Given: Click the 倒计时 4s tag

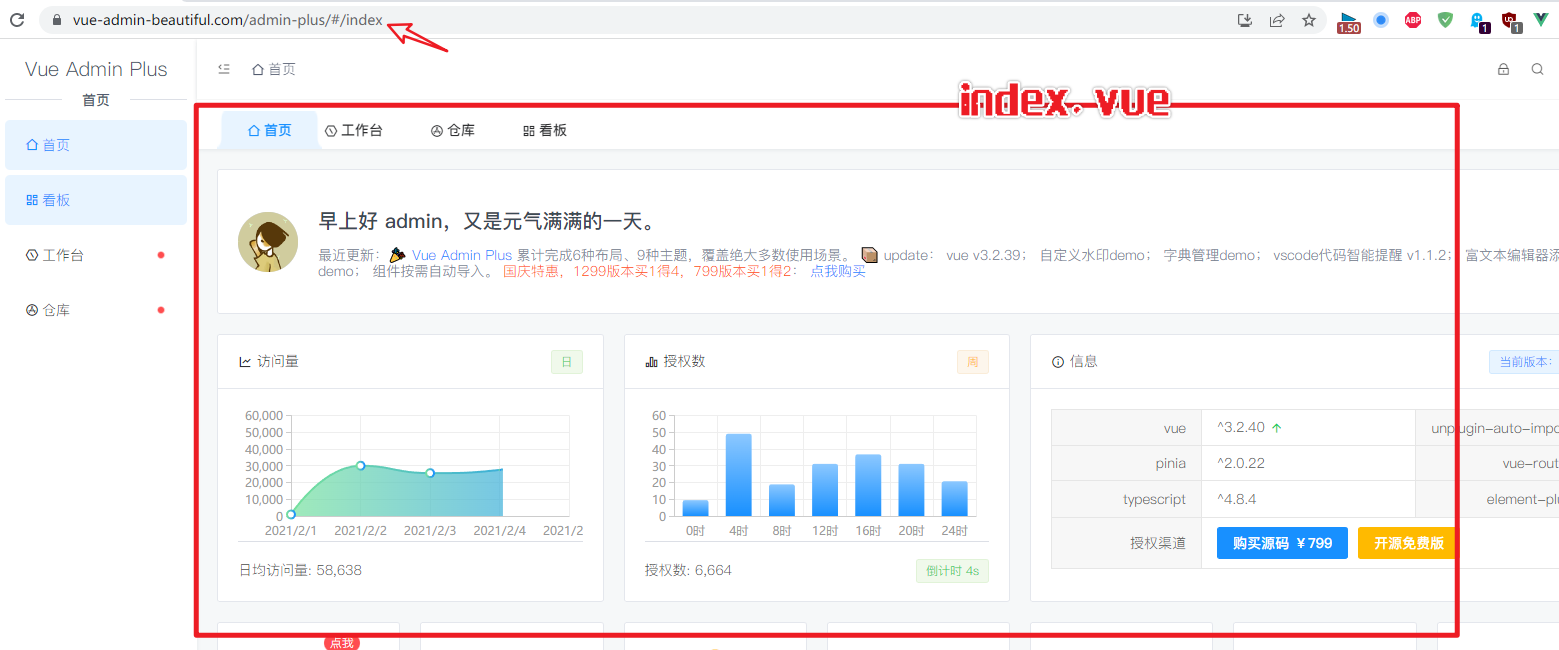Looking at the screenshot, I should [952, 571].
